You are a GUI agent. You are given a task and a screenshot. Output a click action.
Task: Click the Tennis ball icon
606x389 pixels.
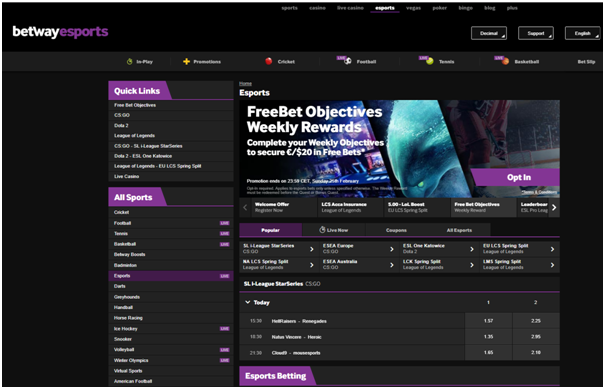pyautogui.click(x=429, y=61)
